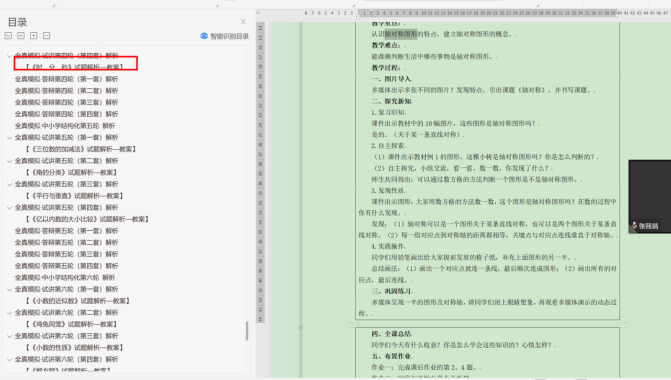671x380 pixels.
Task: Jump to 【《角的分类》试题解析—教案】 heading
Action: (71, 172)
